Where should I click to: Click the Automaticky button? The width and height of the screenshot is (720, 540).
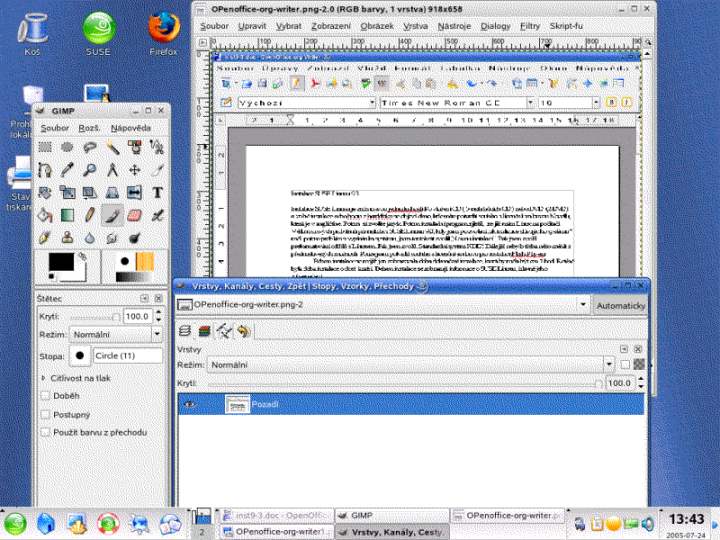click(x=621, y=305)
